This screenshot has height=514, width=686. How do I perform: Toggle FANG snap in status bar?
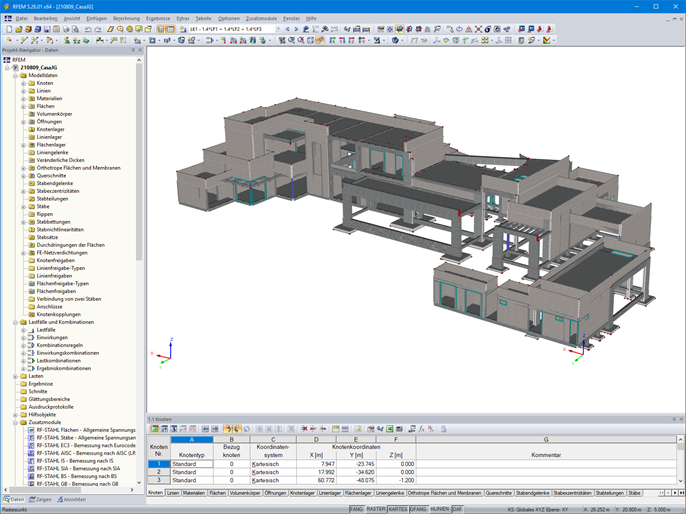click(357, 510)
